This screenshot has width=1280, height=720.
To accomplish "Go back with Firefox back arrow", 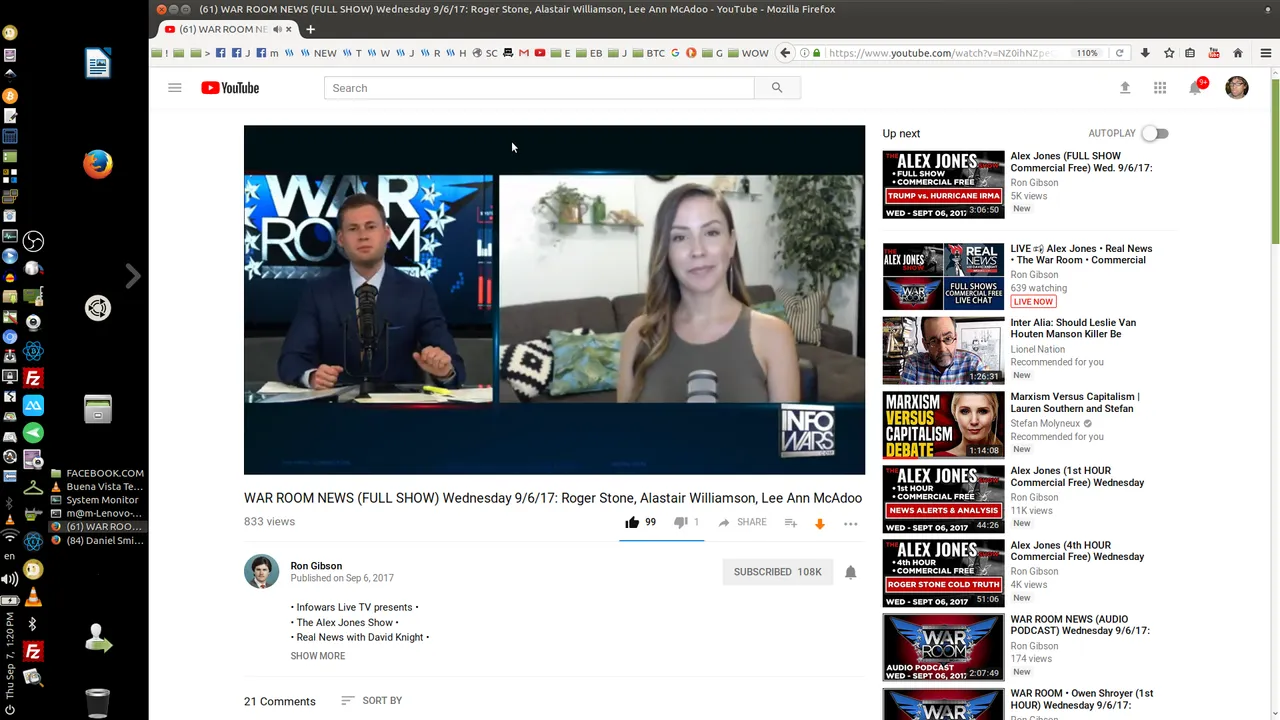I will 785,53.
